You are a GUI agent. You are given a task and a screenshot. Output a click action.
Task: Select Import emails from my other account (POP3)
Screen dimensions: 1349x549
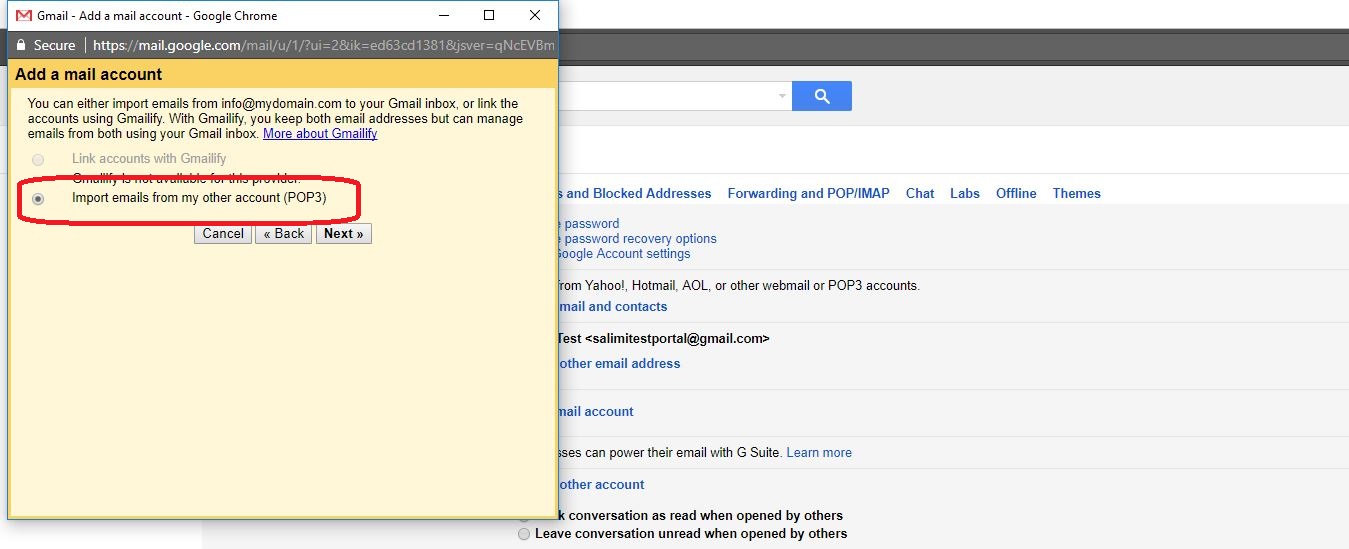pyautogui.click(x=38, y=199)
